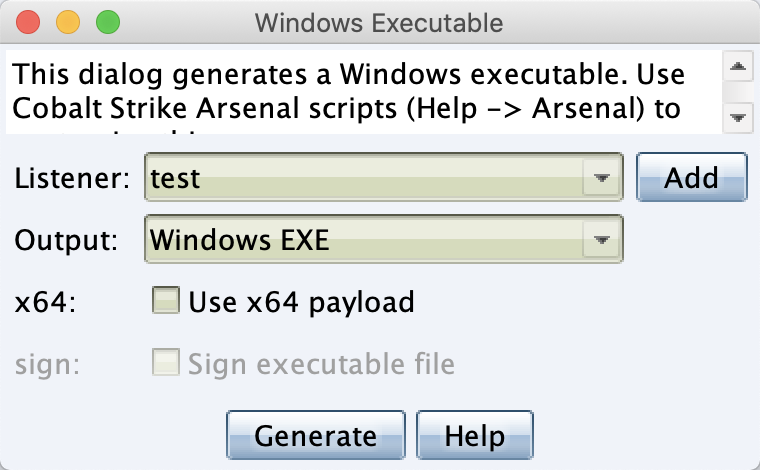Click the "Listener:" field label
Viewport: 760px width, 470px height.
[73, 180]
